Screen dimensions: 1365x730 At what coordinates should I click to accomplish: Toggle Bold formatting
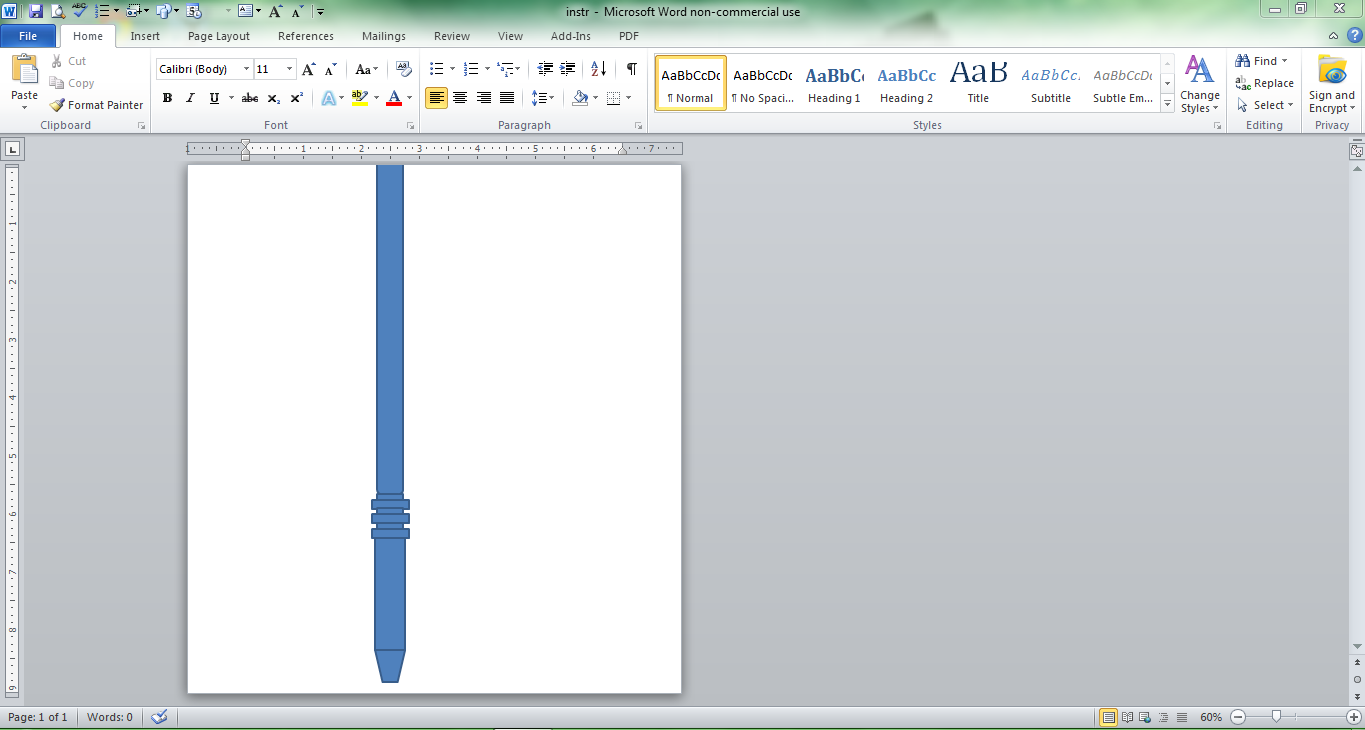tap(167, 98)
